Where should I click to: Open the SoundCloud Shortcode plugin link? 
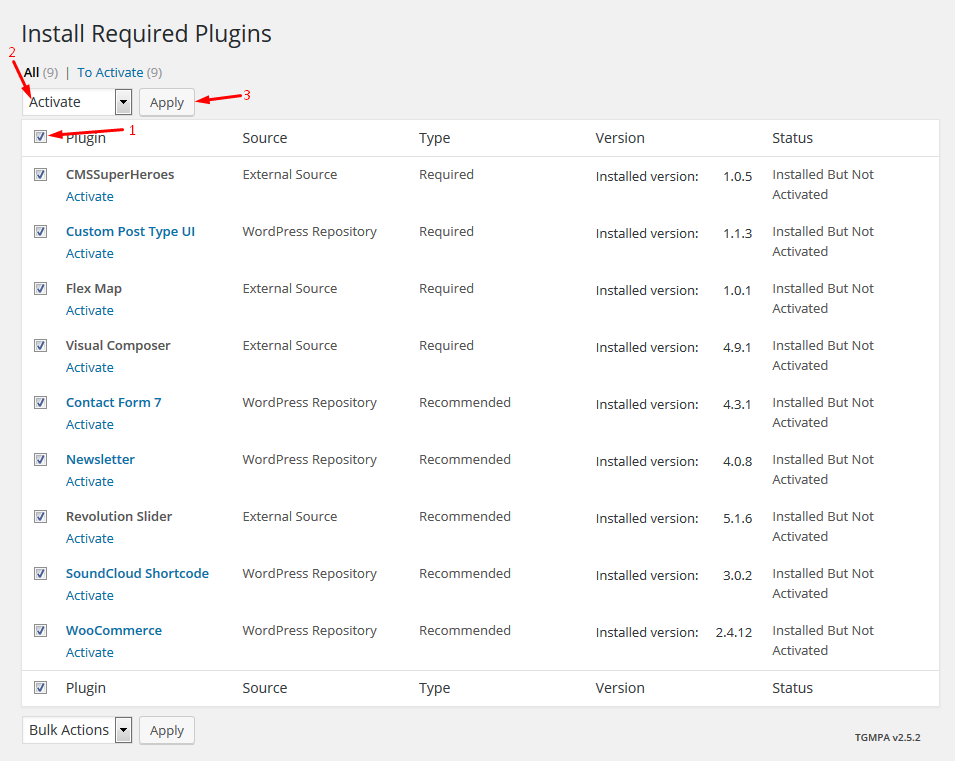pos(137,573)
